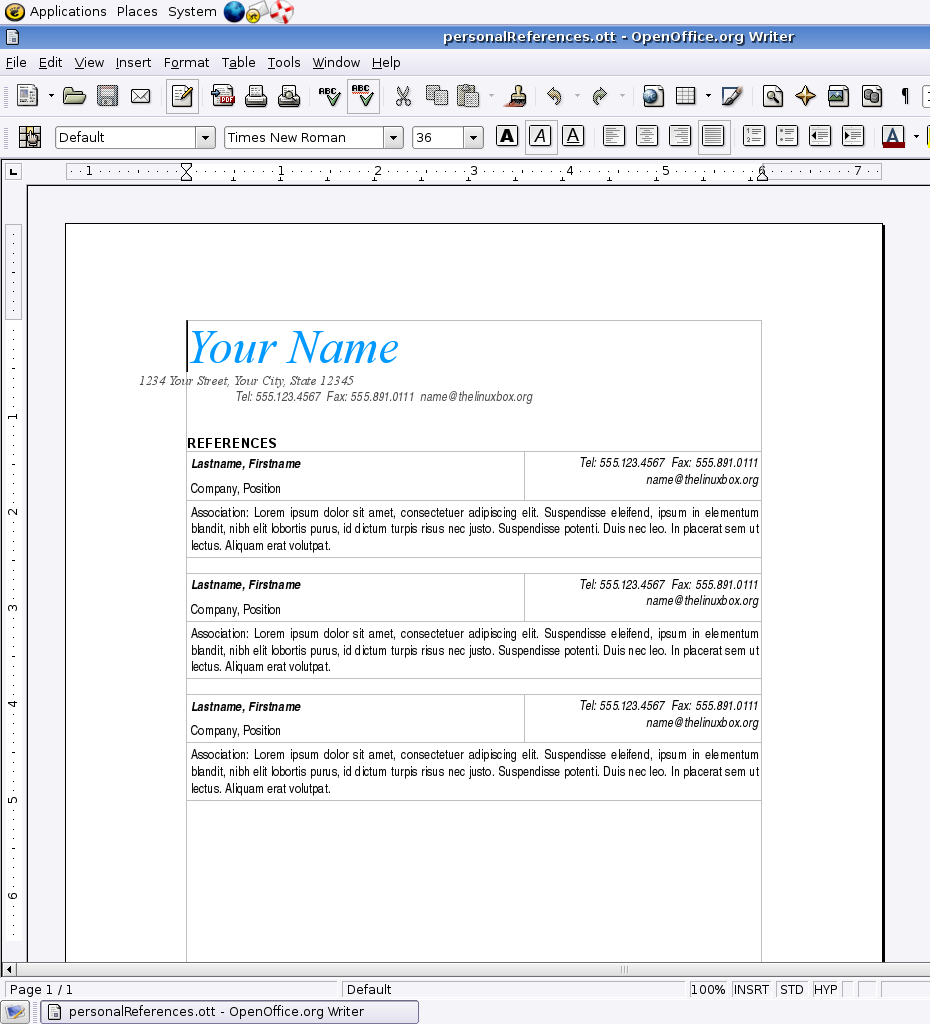The height and width of the screenshot is (1024, 930).
Task: Toggle Nonprinting Characters pilcrow
Action: 905,96
